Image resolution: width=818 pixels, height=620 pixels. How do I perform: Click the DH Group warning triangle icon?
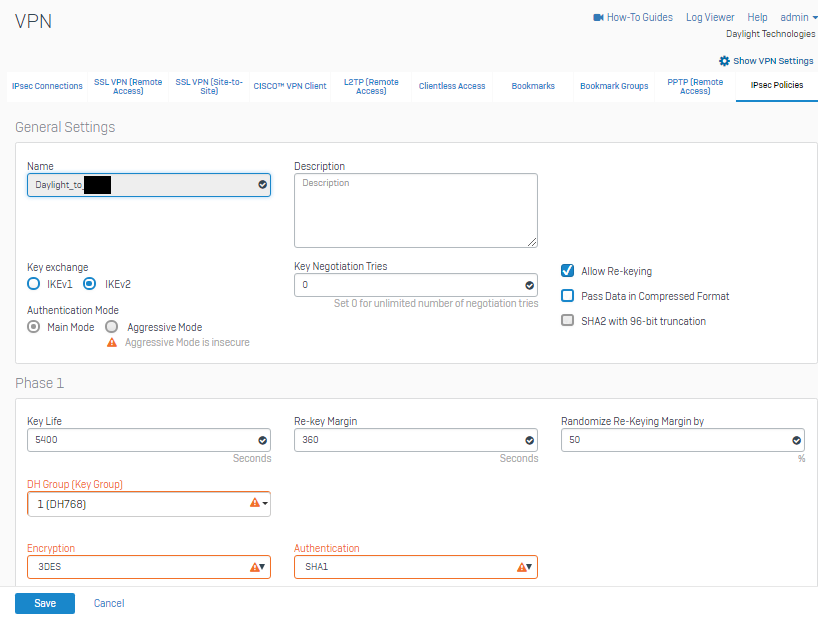pyautogui.click(x=255, y=503)
